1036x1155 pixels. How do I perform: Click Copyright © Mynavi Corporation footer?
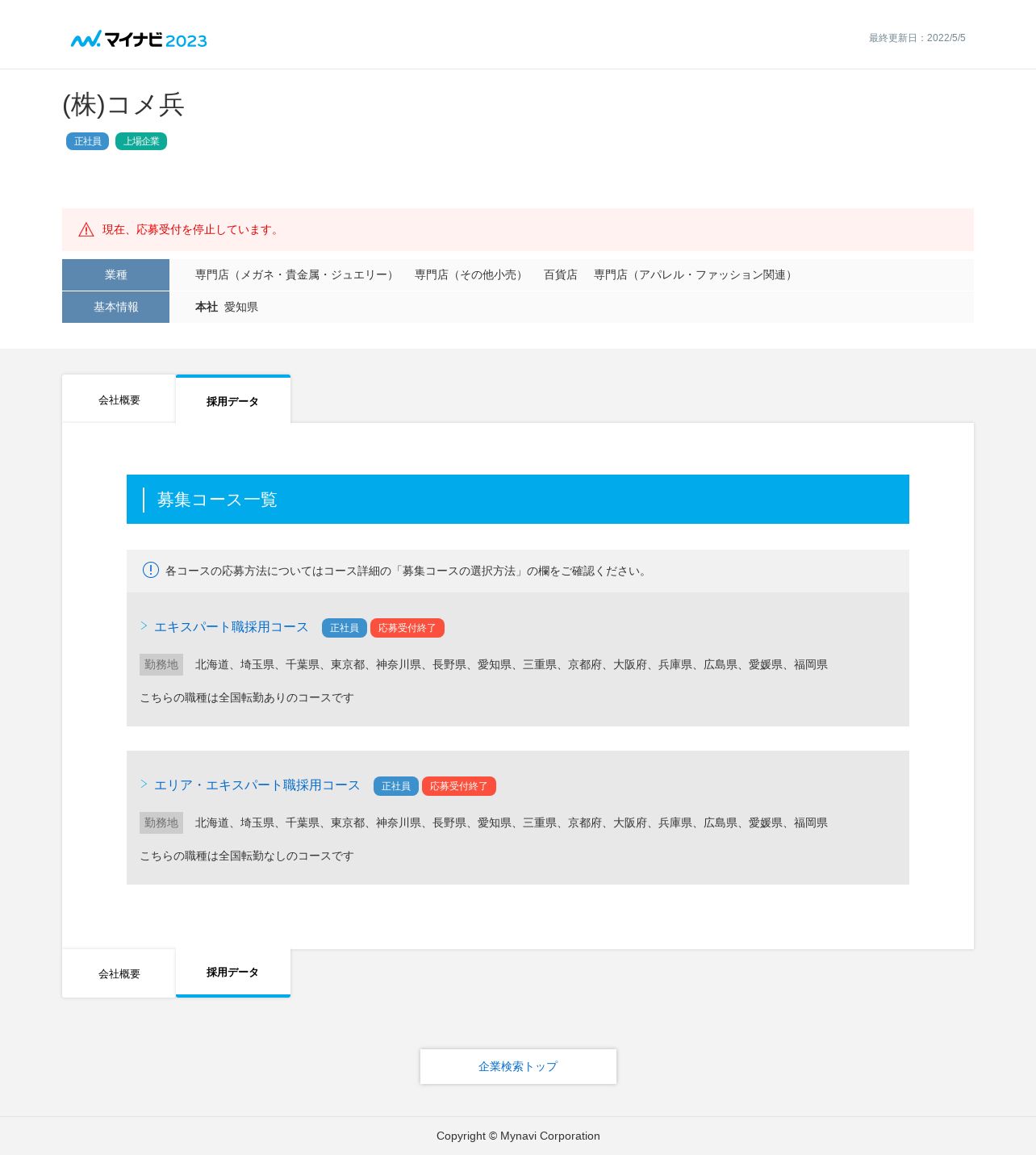click(518, 1136)
